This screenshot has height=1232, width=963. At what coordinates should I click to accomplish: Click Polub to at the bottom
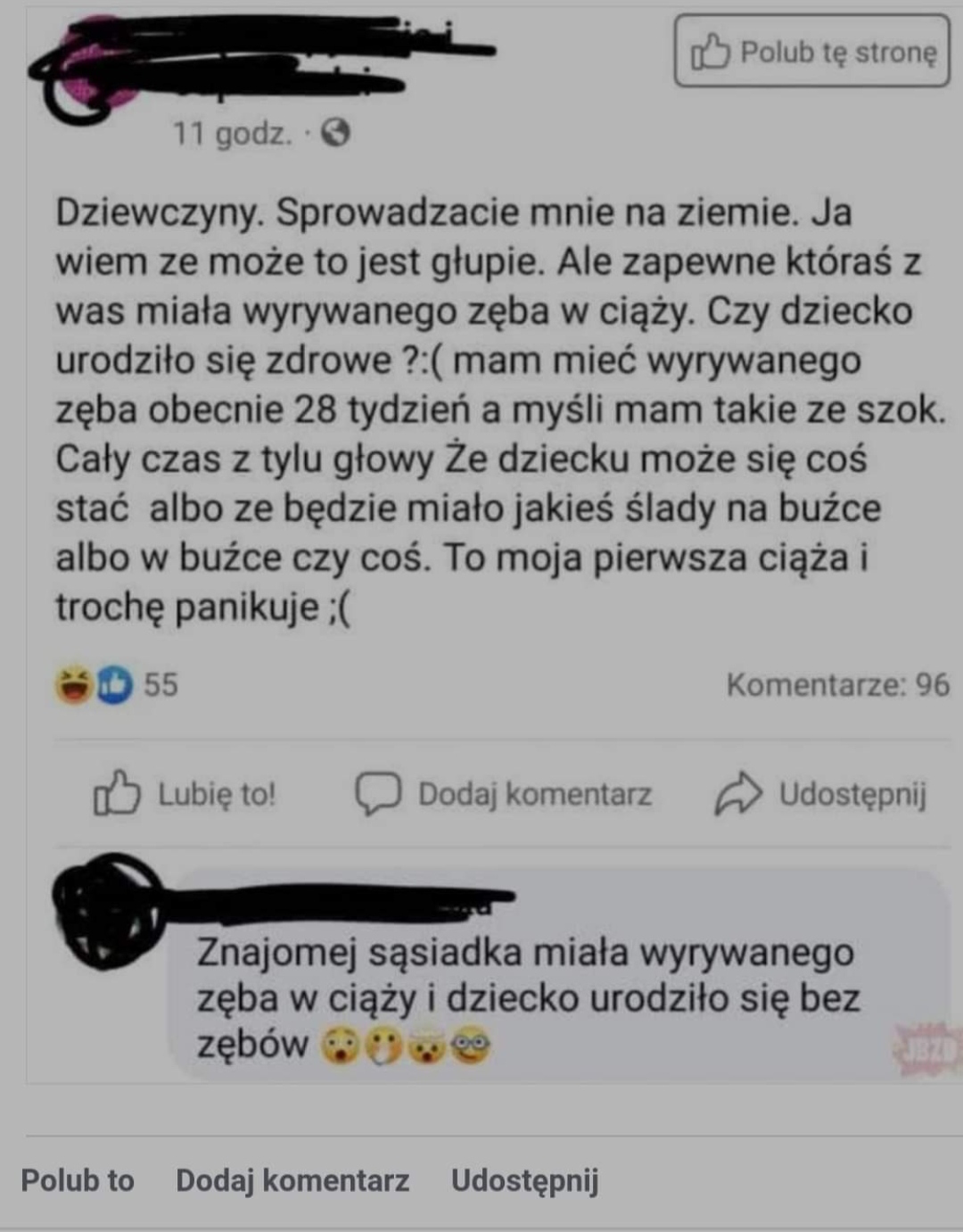(x=78, y=1180)
